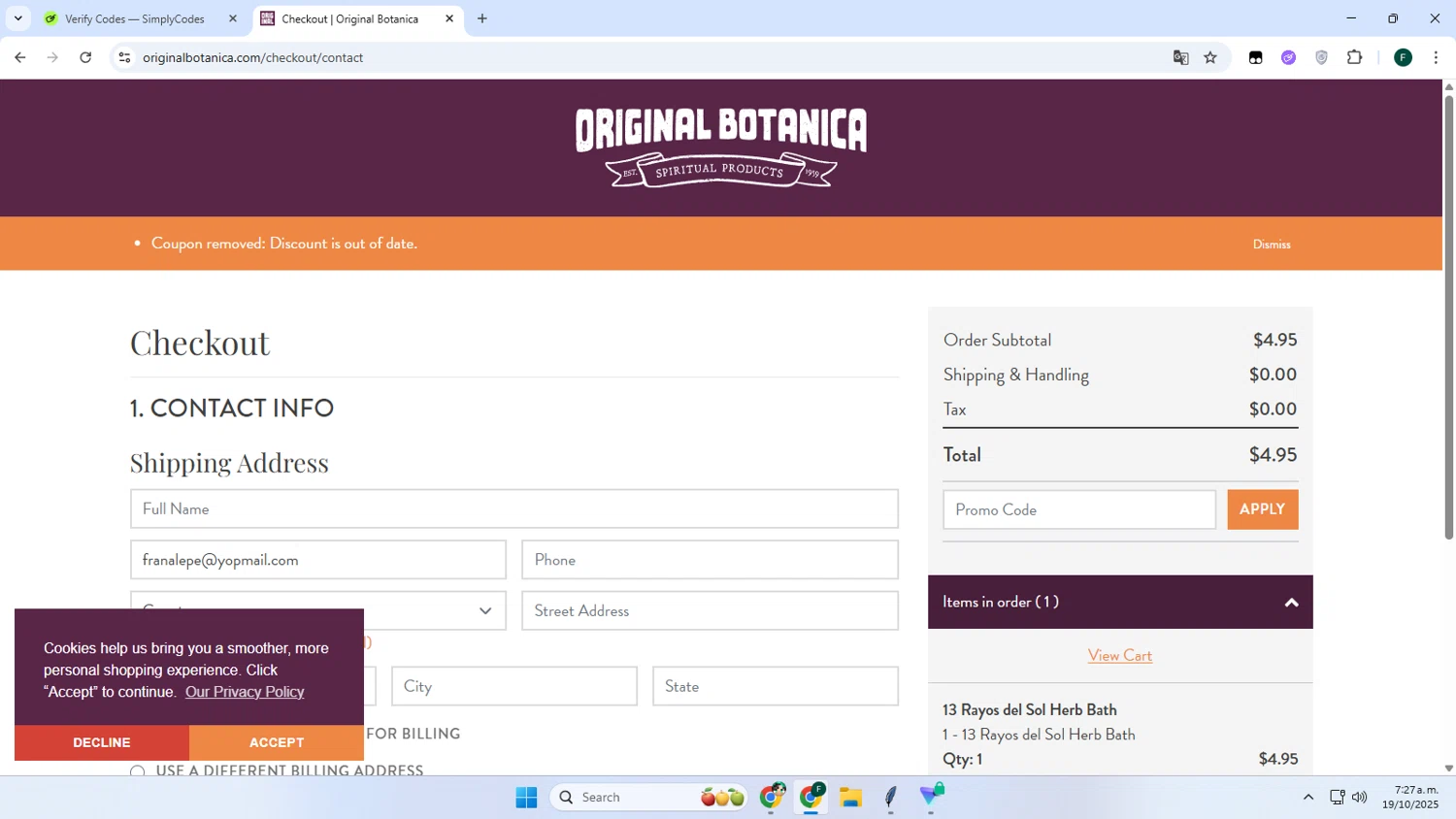
Task: Open Google Translate icon in address bar
Action: [x=1180, y=57]
